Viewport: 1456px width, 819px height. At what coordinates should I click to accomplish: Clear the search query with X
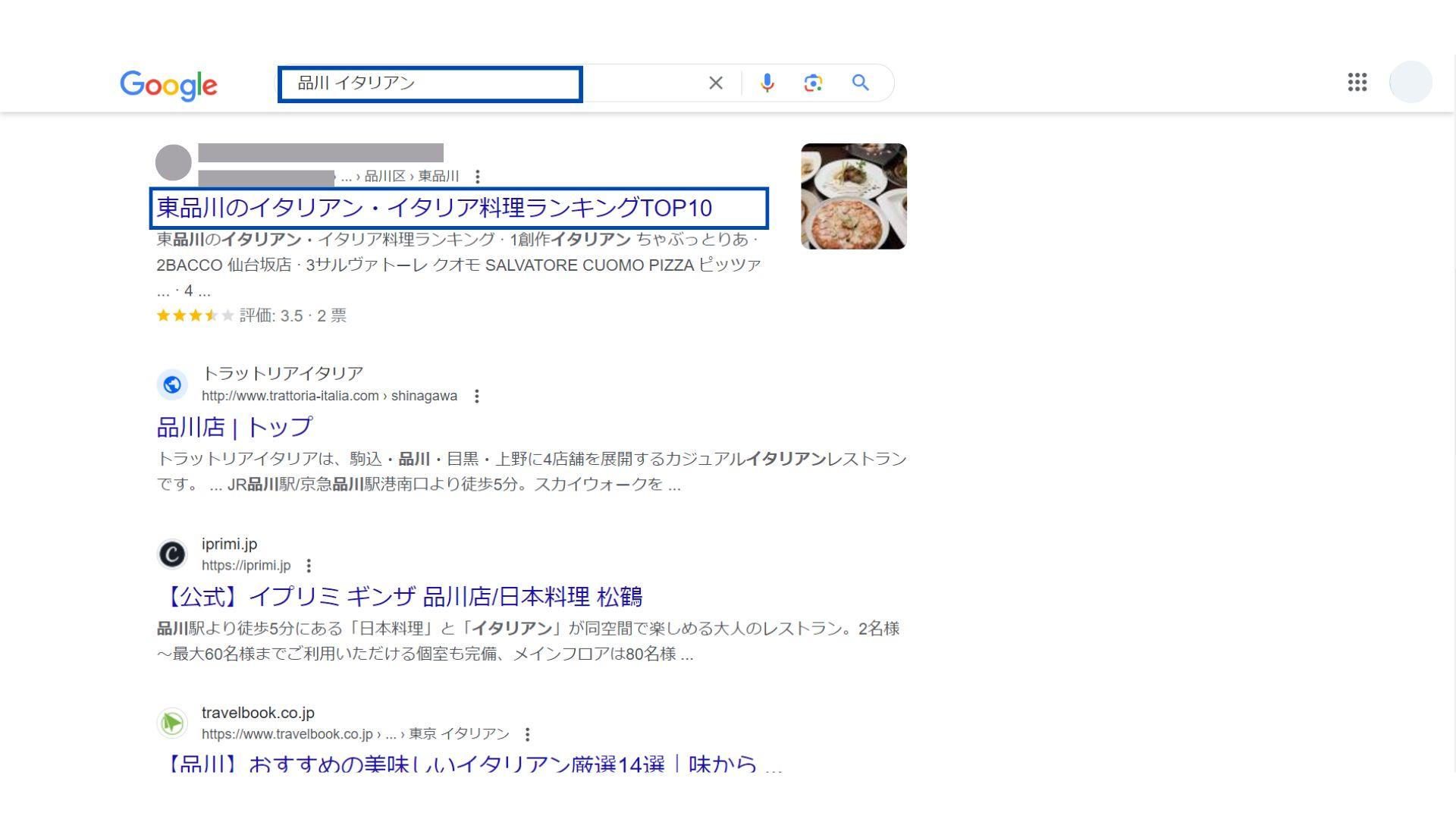pos(716,83)
